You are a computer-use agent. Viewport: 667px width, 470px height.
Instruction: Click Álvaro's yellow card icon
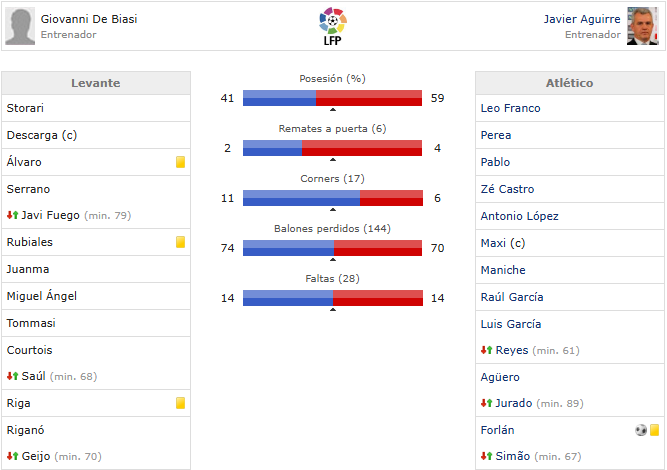coord(181,161)
